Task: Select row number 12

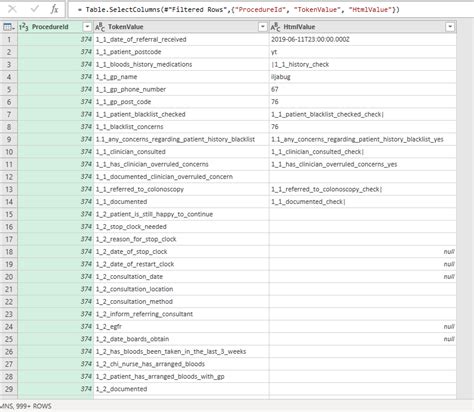Action: click(9, 177)
